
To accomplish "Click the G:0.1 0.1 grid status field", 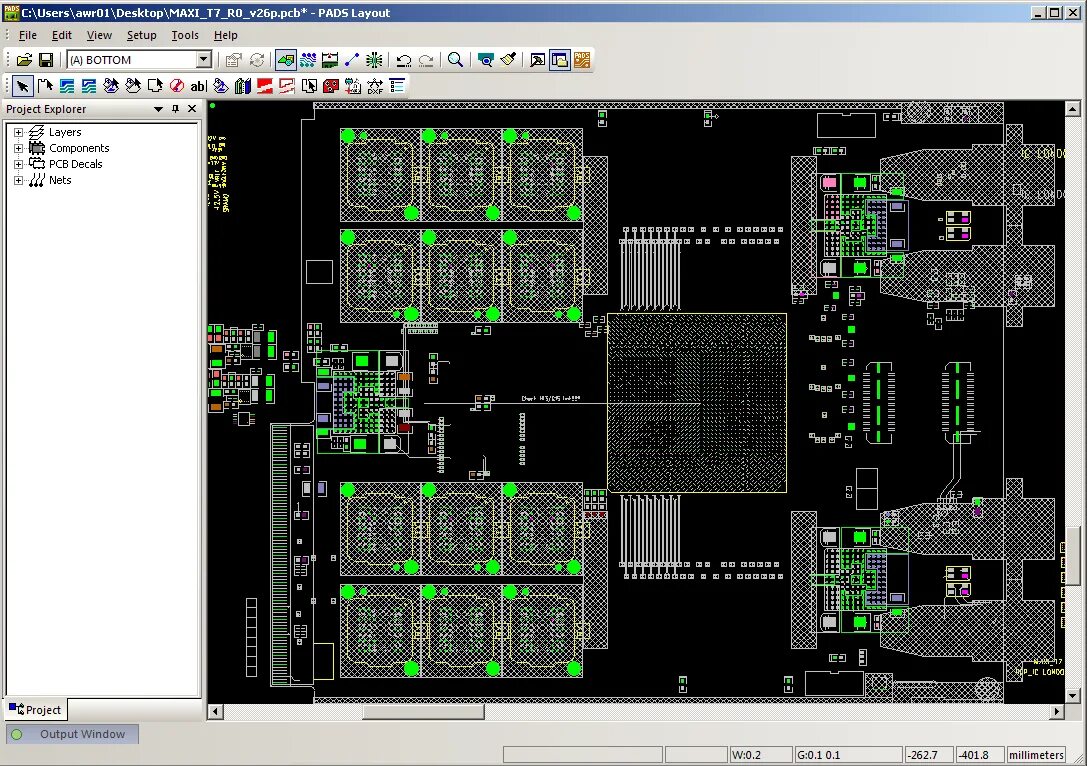I will click(x=849, y=755).
